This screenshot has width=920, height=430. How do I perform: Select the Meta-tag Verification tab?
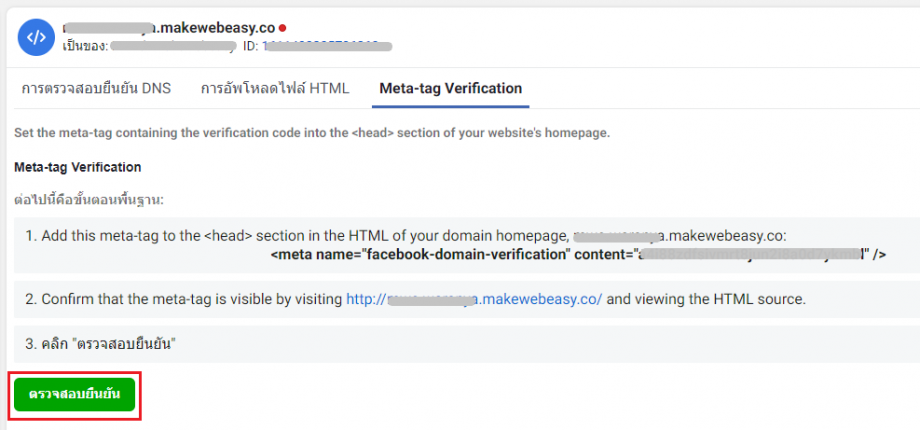(x=451, y=89)
